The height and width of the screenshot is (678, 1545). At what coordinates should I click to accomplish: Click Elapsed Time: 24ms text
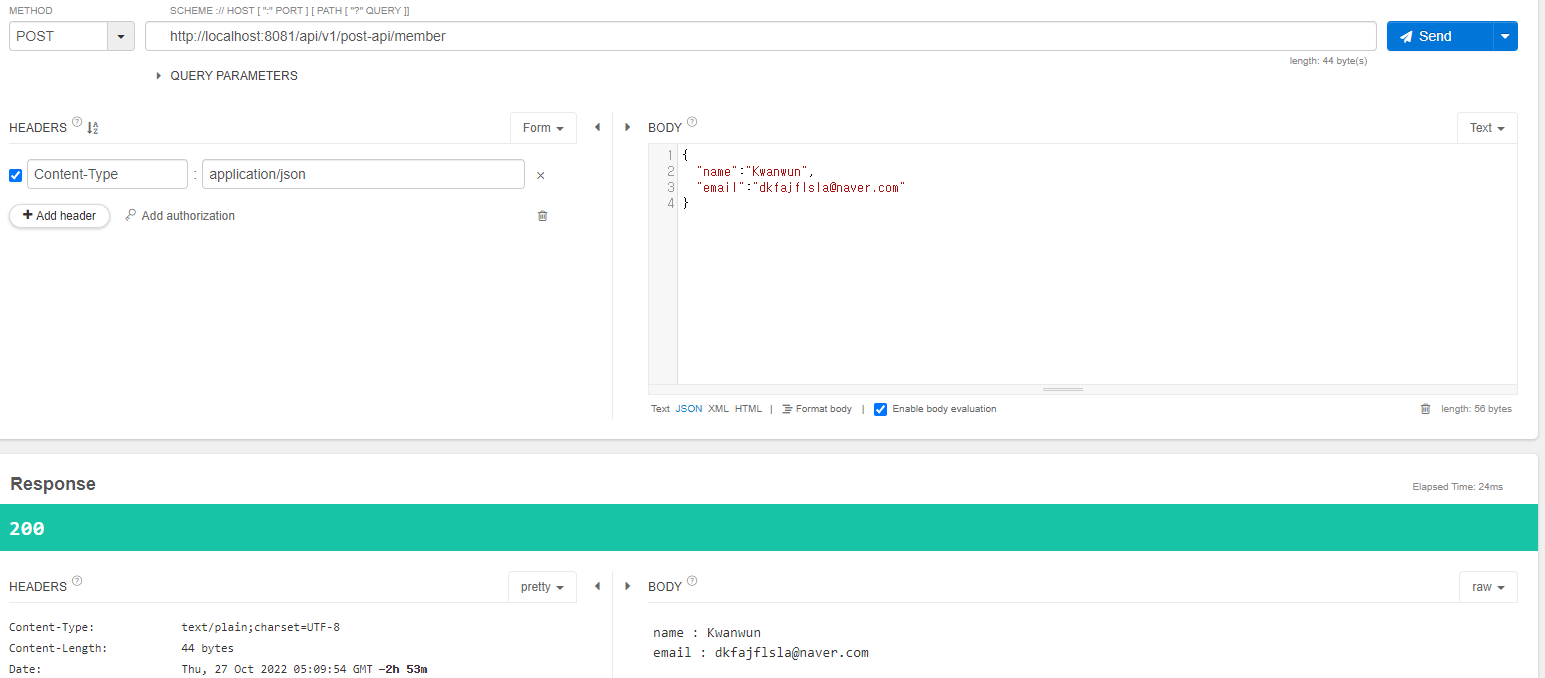pos(1457,487)
